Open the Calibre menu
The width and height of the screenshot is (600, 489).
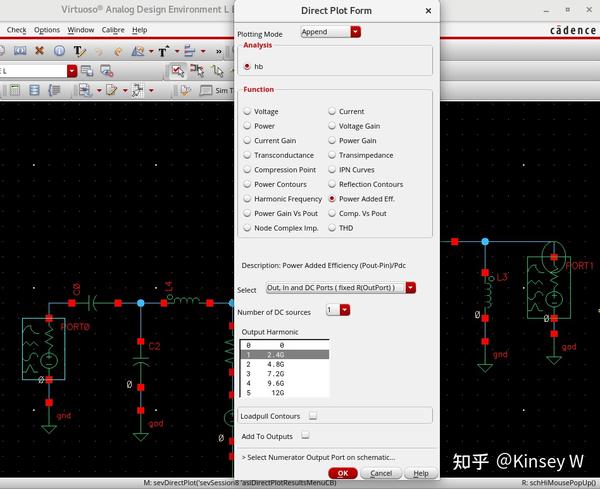coord(113,30)
